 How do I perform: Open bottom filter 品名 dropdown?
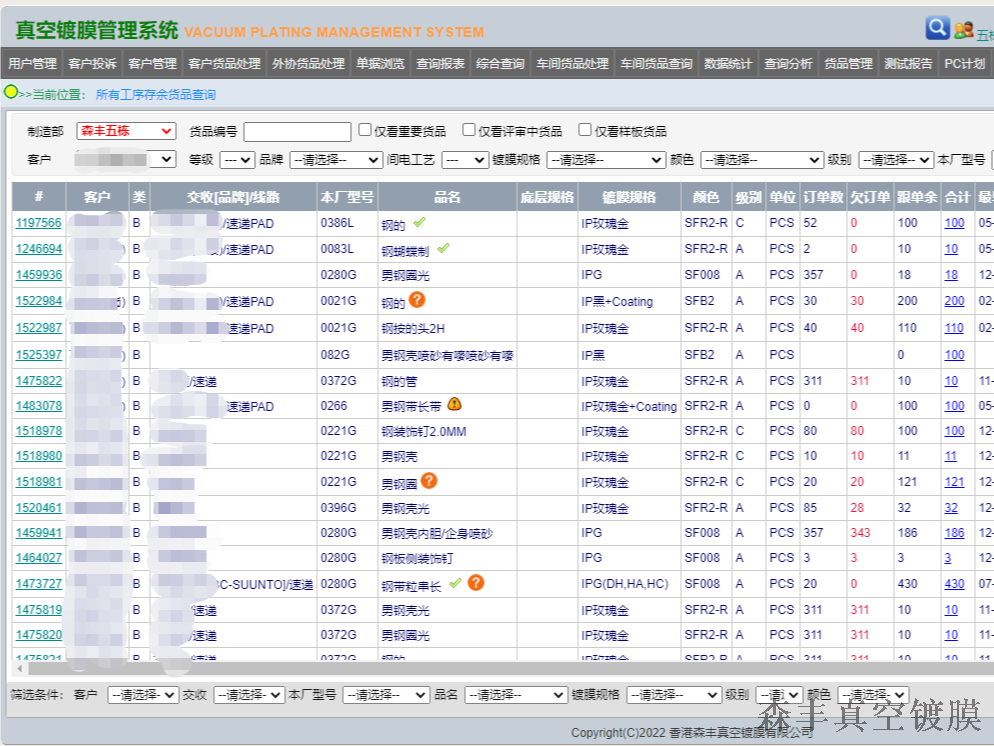tap(515, 695)
